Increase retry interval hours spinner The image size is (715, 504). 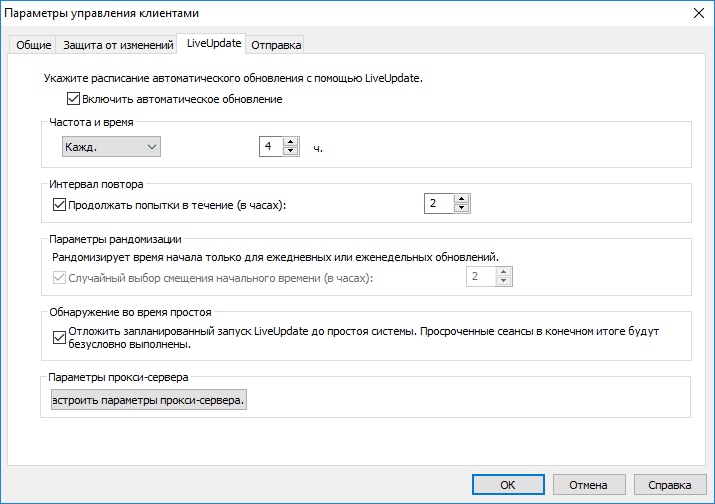(460, 199)
